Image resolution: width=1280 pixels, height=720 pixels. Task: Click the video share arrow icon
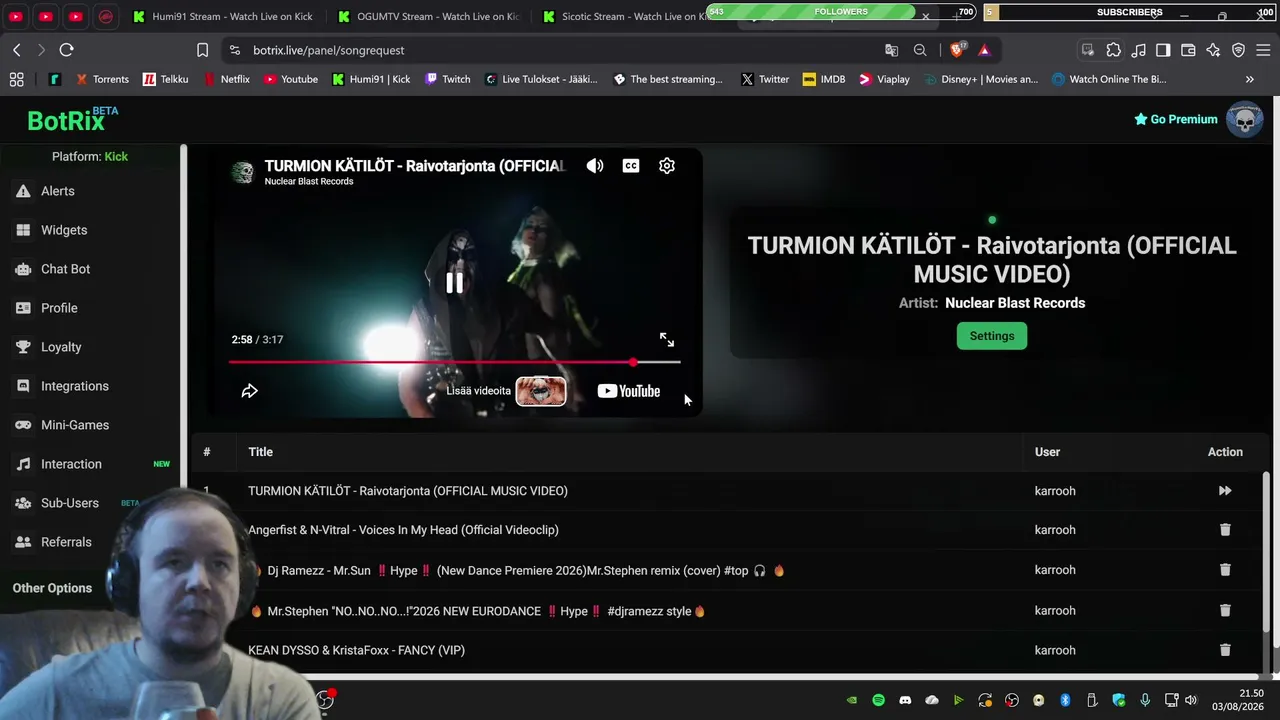[250, 391]
